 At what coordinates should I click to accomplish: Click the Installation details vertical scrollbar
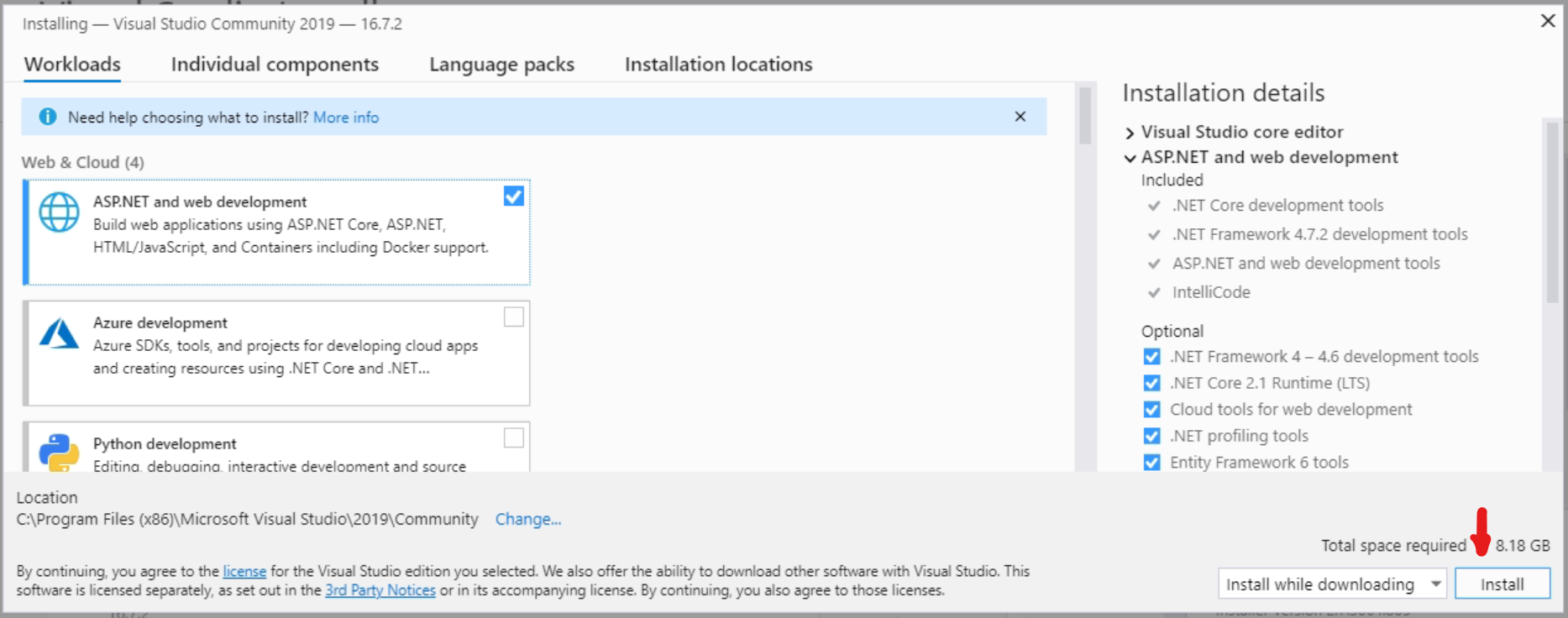1552,212
